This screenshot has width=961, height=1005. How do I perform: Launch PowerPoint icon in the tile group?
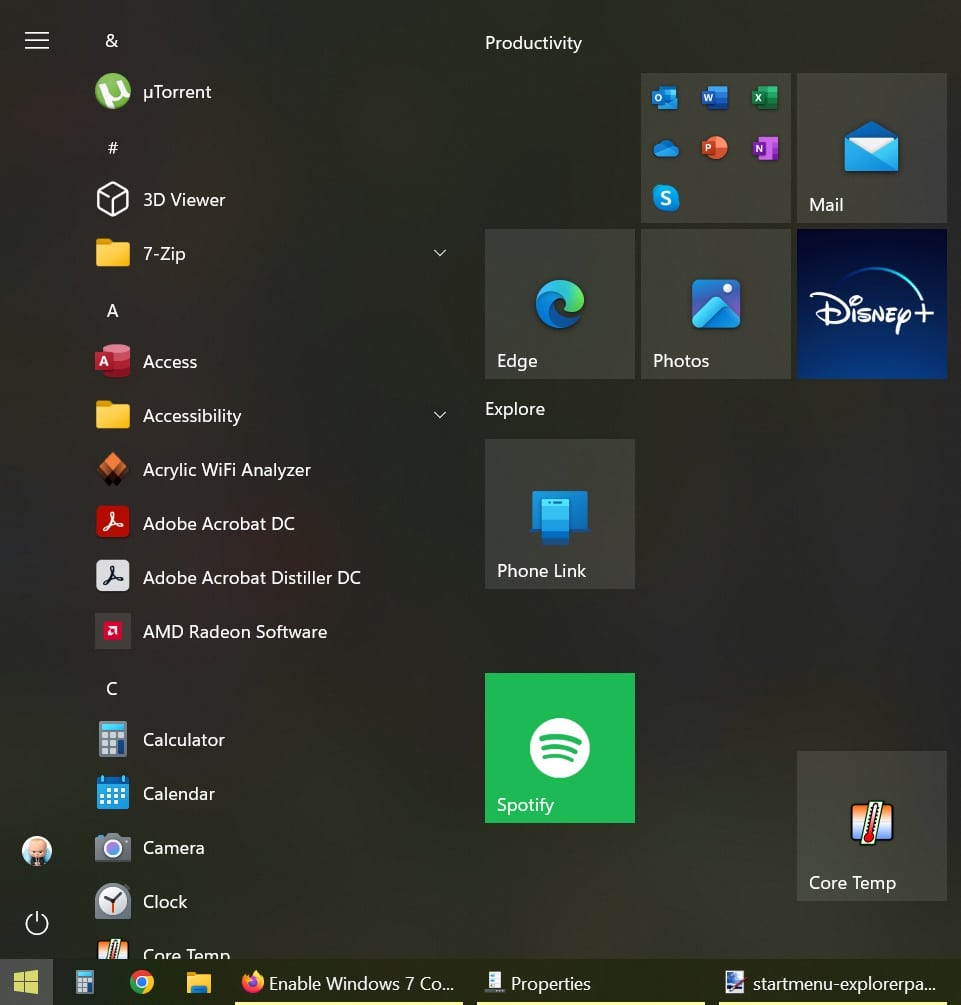tap(715, 147)
